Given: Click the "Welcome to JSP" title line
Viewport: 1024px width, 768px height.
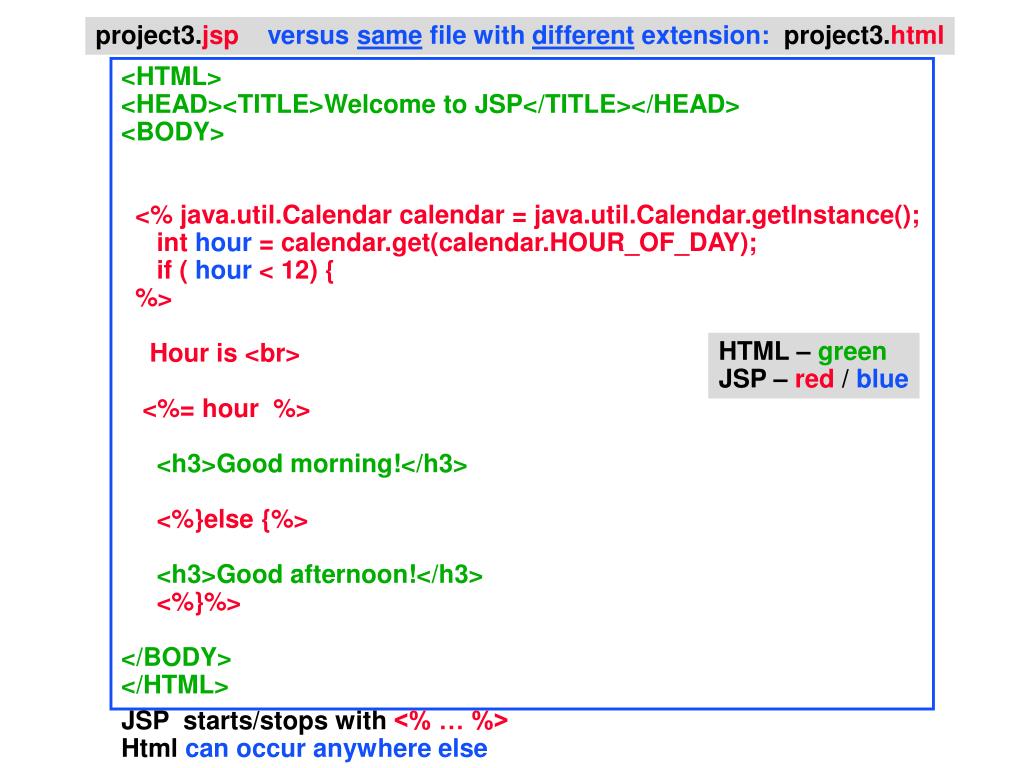Looking at the screenshot, I should click(430, 104).
